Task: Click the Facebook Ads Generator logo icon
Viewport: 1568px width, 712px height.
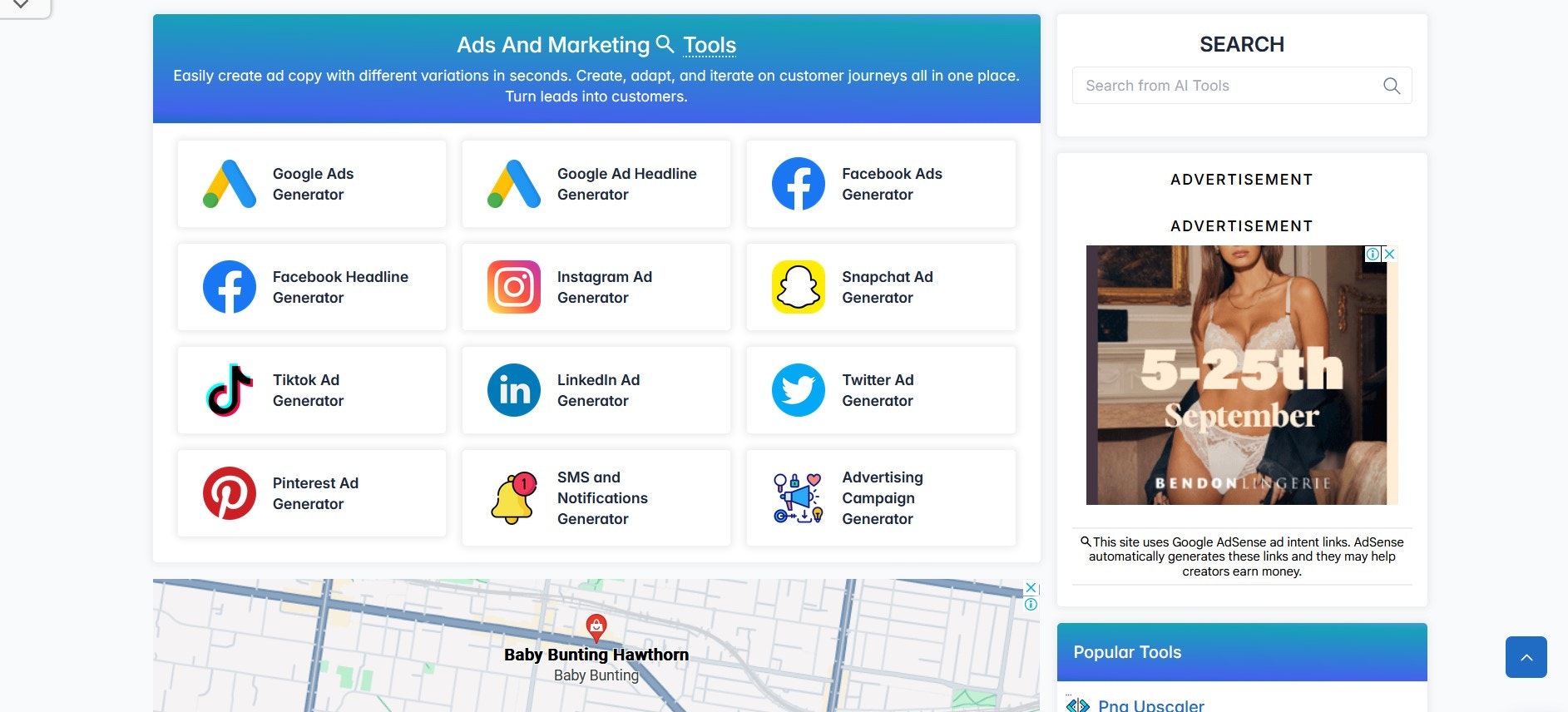Action: [x=798, y=184]
